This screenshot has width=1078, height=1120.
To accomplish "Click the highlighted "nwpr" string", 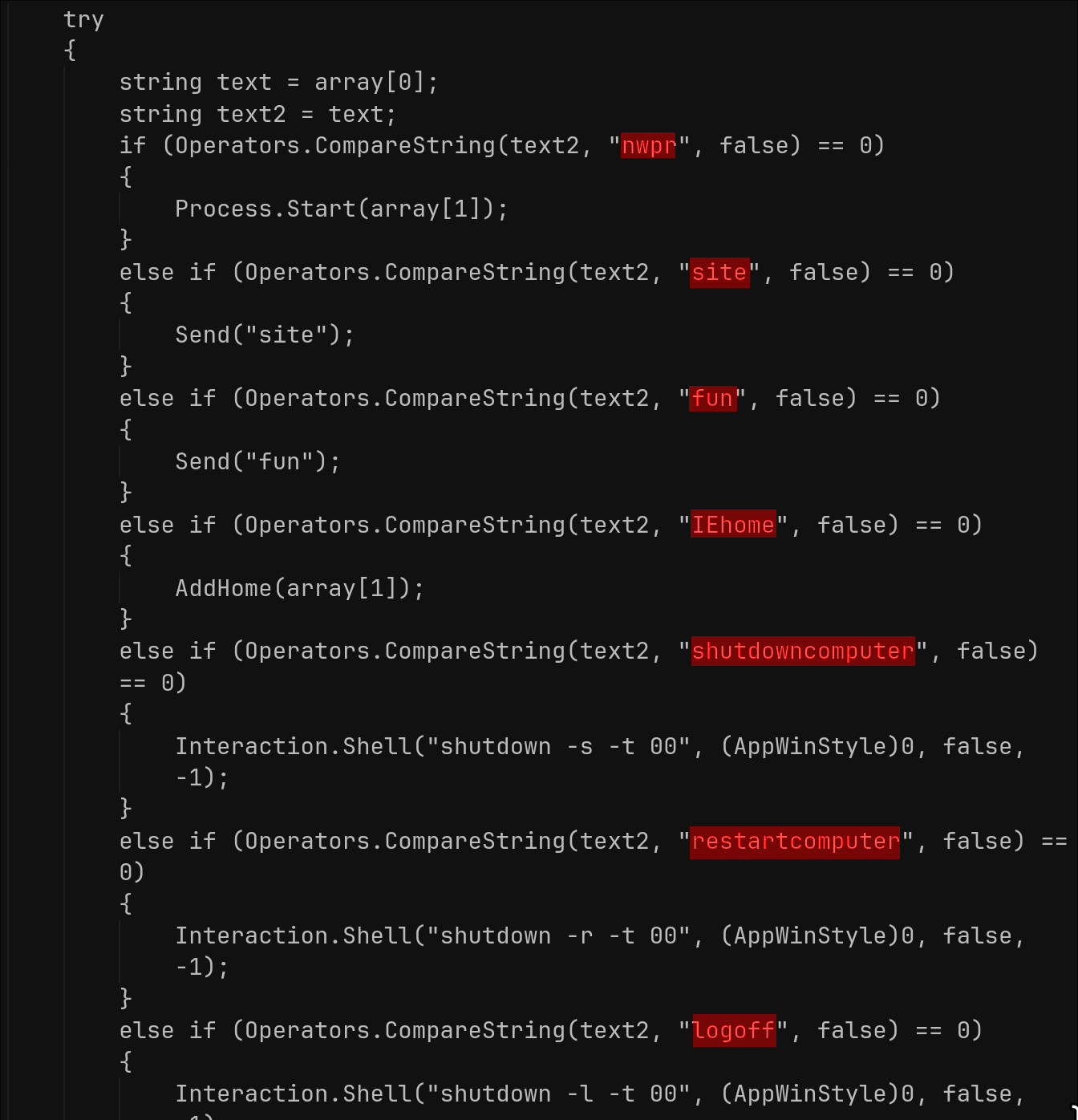I will coord(648,146).
